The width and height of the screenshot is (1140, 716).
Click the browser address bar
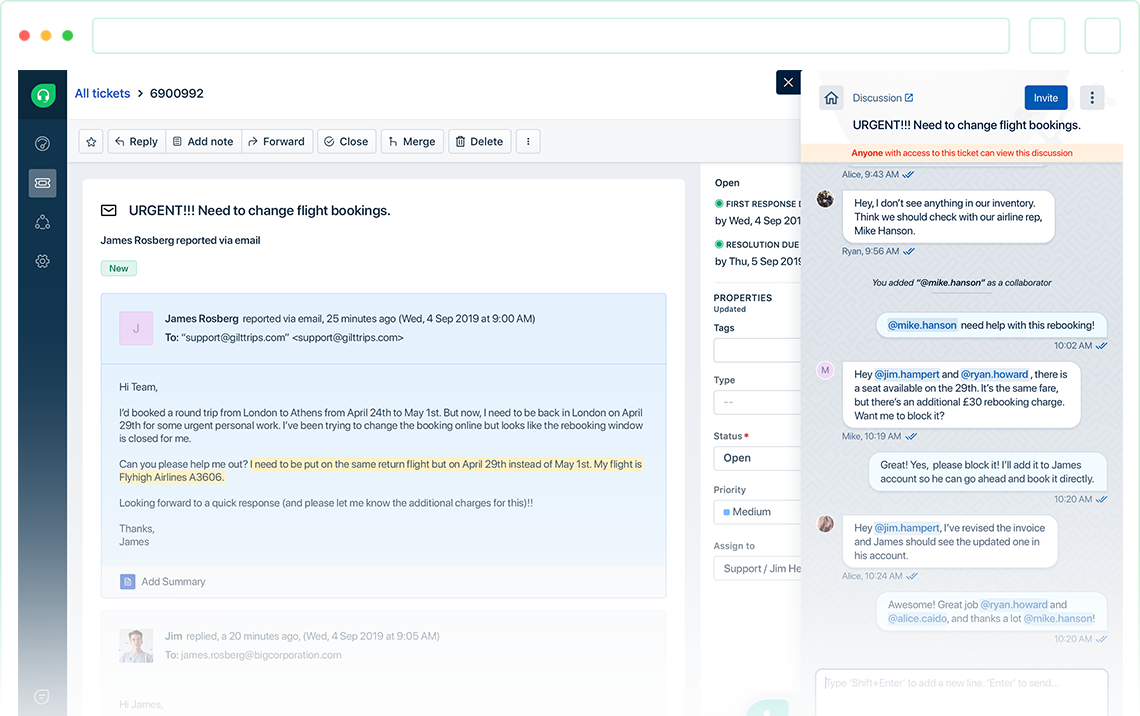551,36
